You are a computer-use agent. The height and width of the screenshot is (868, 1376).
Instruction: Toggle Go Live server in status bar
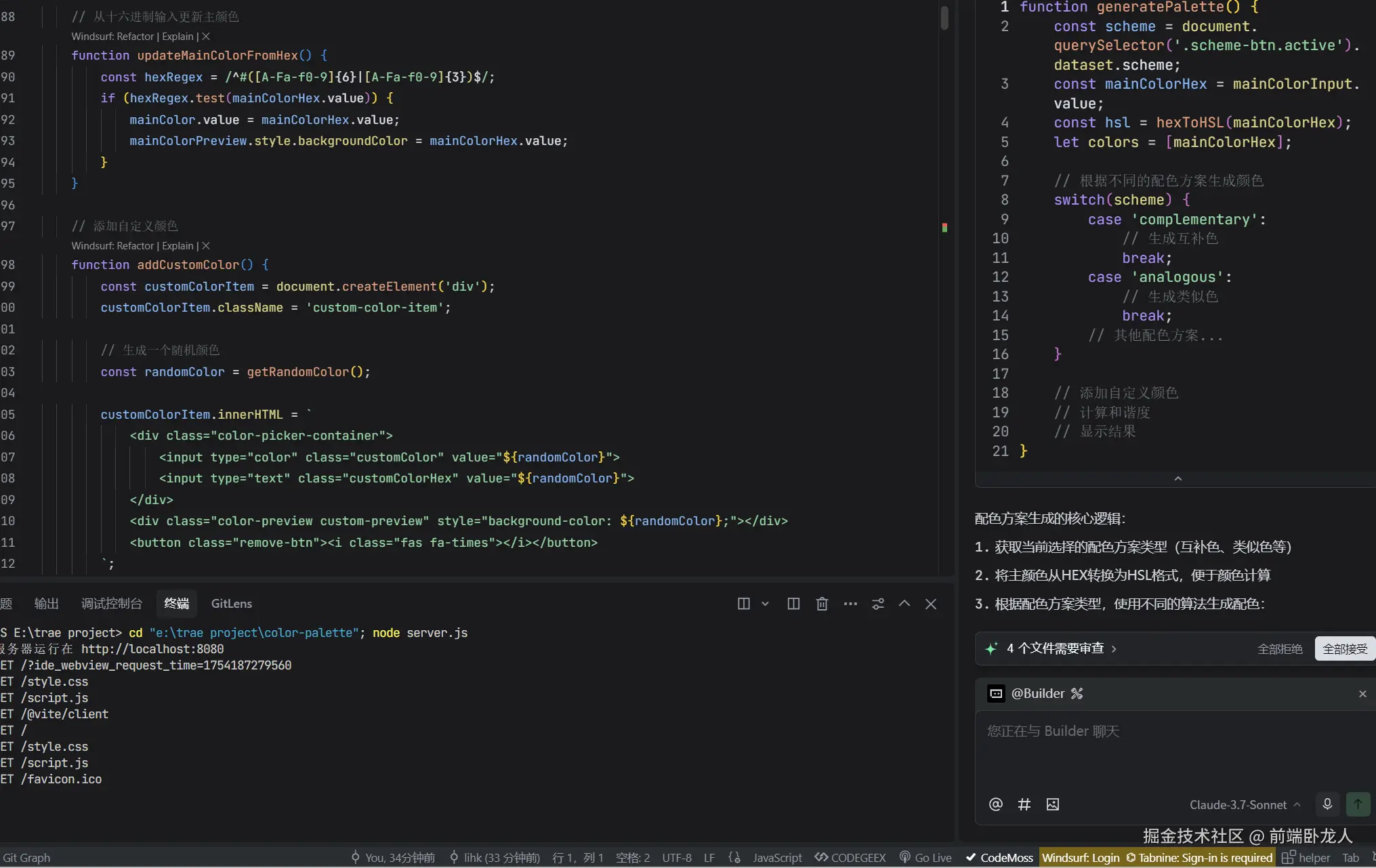coord(925,858)
